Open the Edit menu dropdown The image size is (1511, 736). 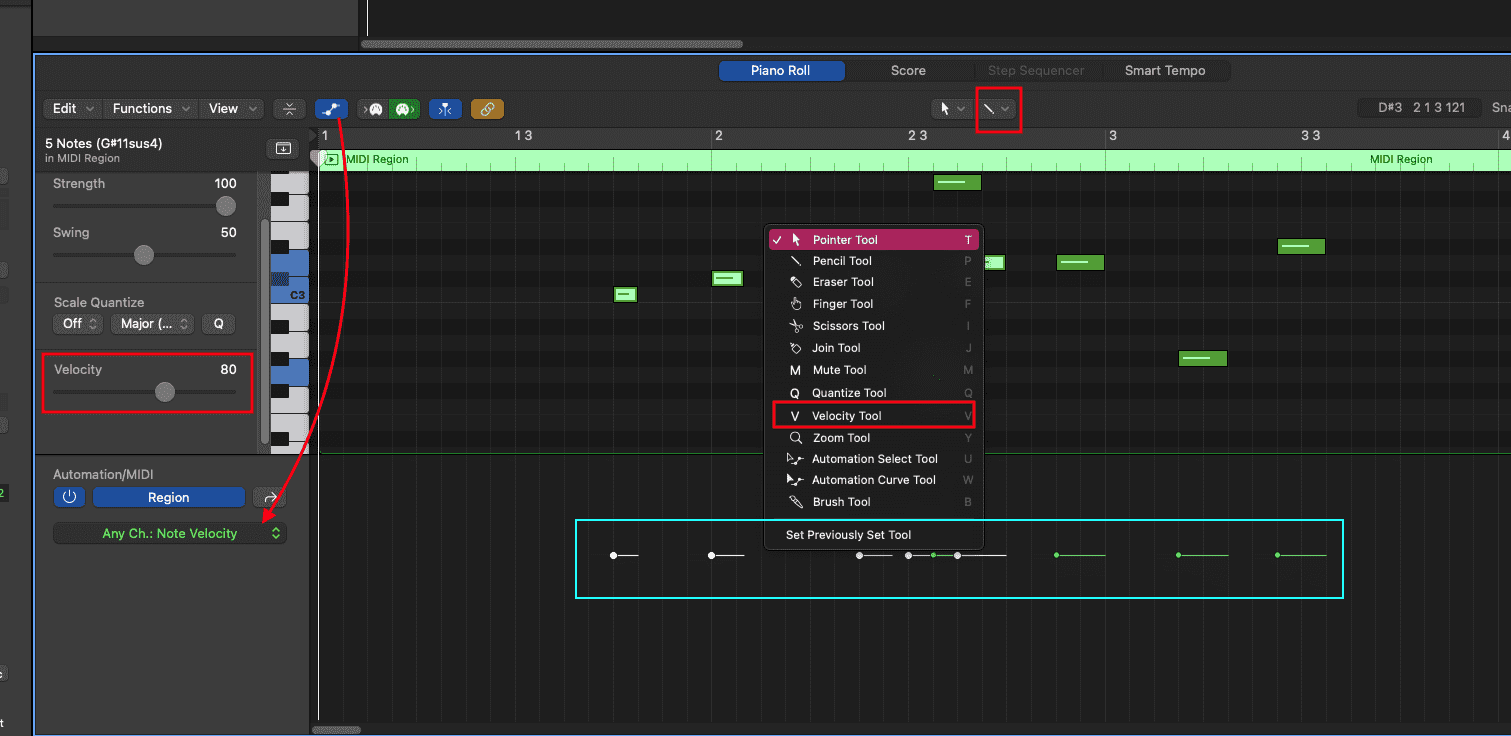click(73, 109)
